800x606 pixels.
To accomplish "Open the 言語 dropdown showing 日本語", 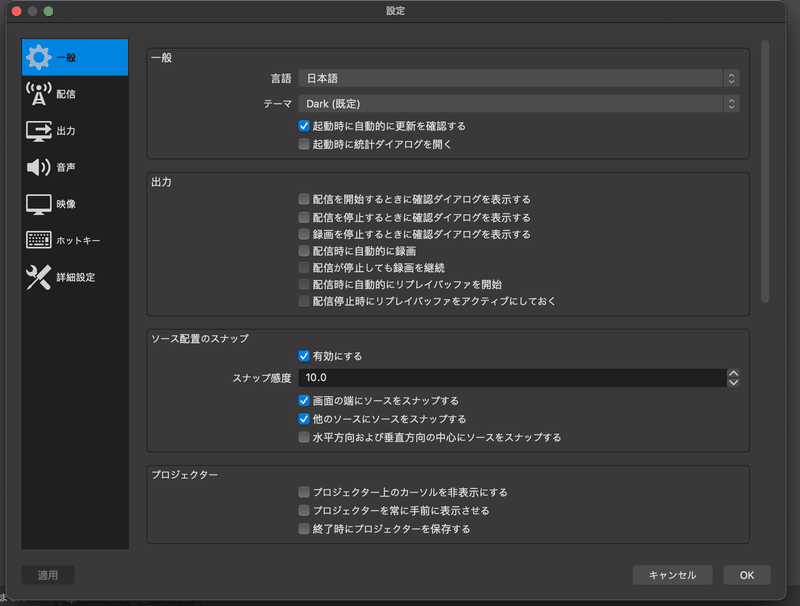I will click(518, 78).
